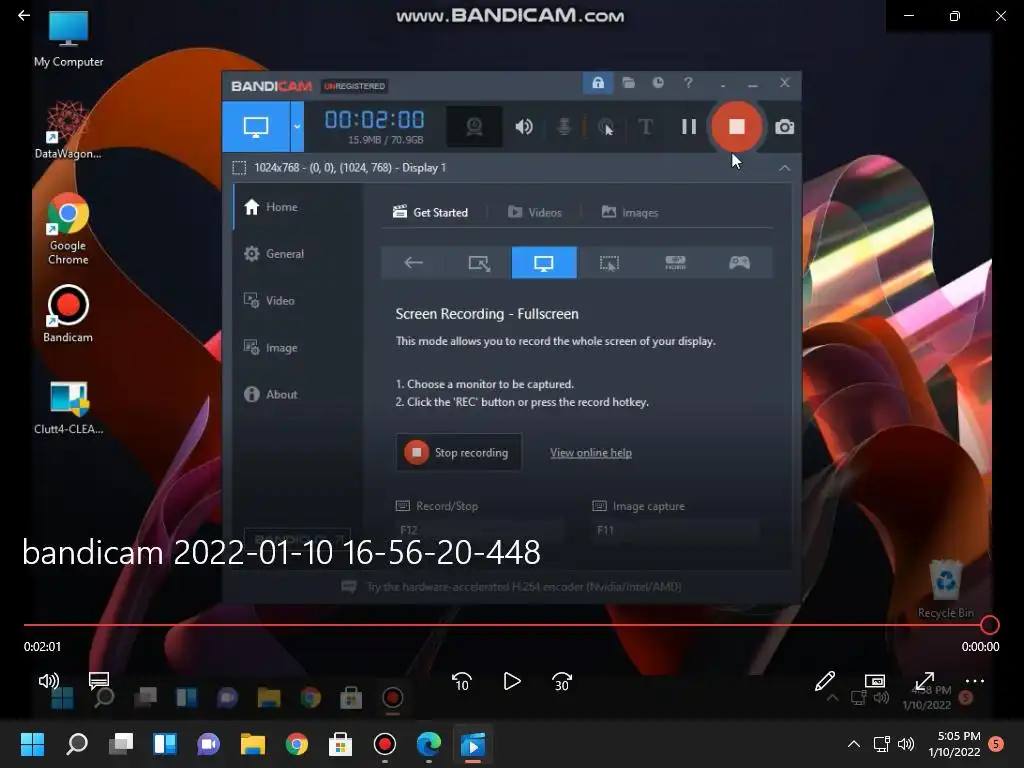Toggle Bandicam's speaker sound icon
1024x768 pixels.
click(524, 127)
